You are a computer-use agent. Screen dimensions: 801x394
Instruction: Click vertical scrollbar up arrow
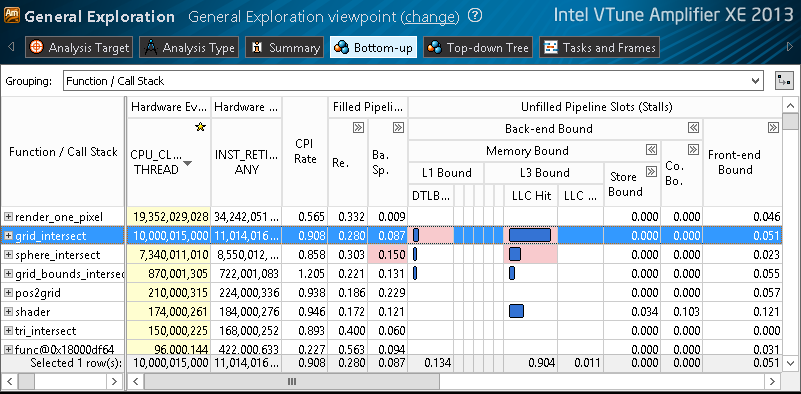click(x=791, y=106)
